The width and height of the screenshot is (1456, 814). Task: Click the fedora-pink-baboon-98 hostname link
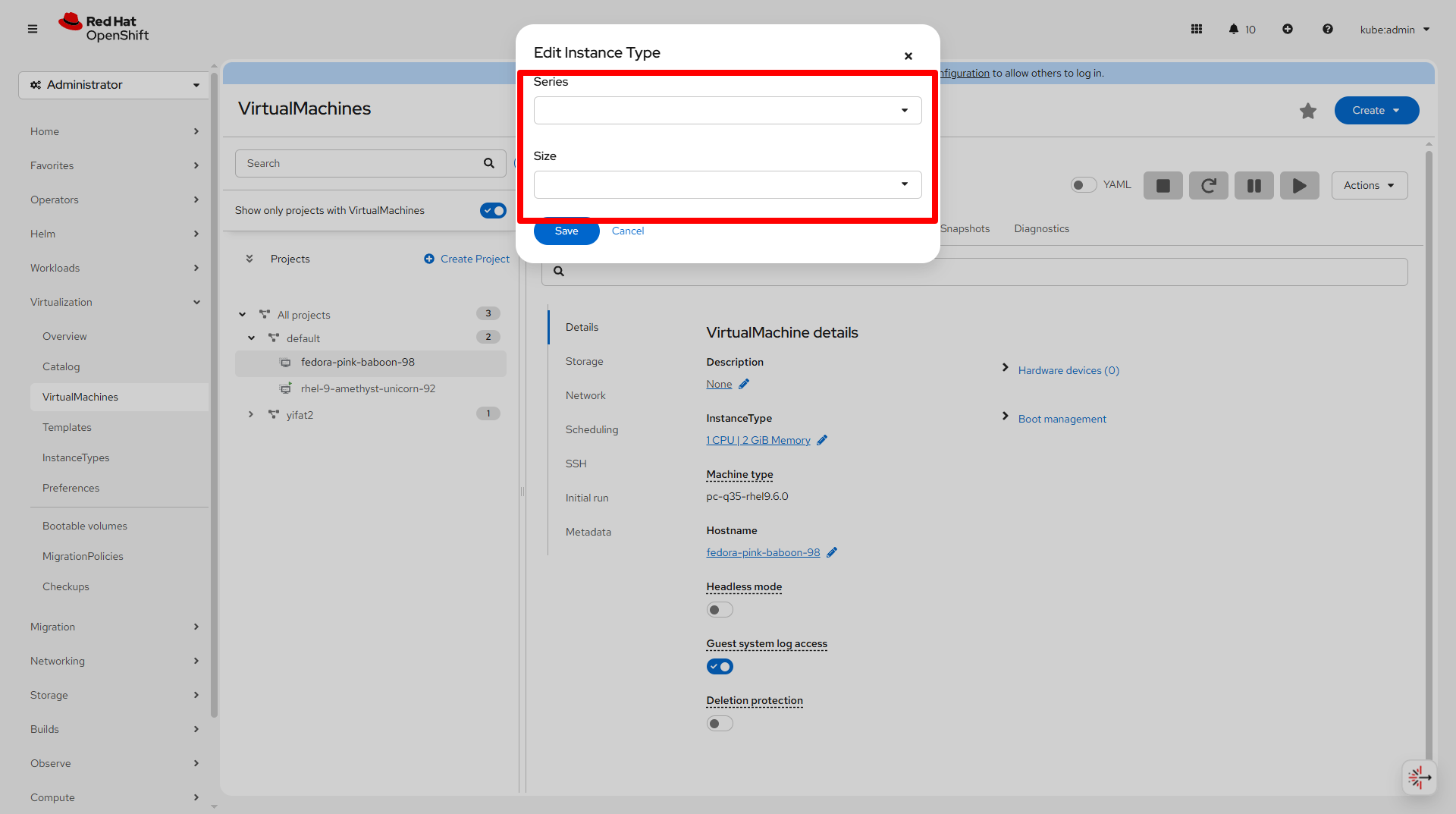(x=763, y=552)
